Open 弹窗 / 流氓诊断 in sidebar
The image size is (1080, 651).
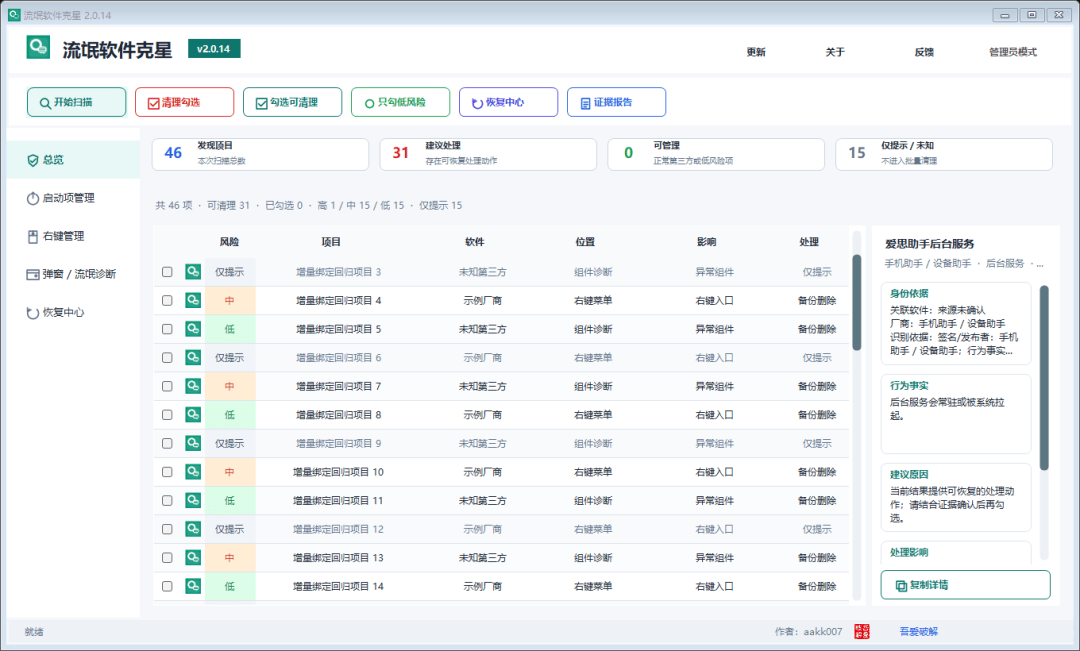74,274
